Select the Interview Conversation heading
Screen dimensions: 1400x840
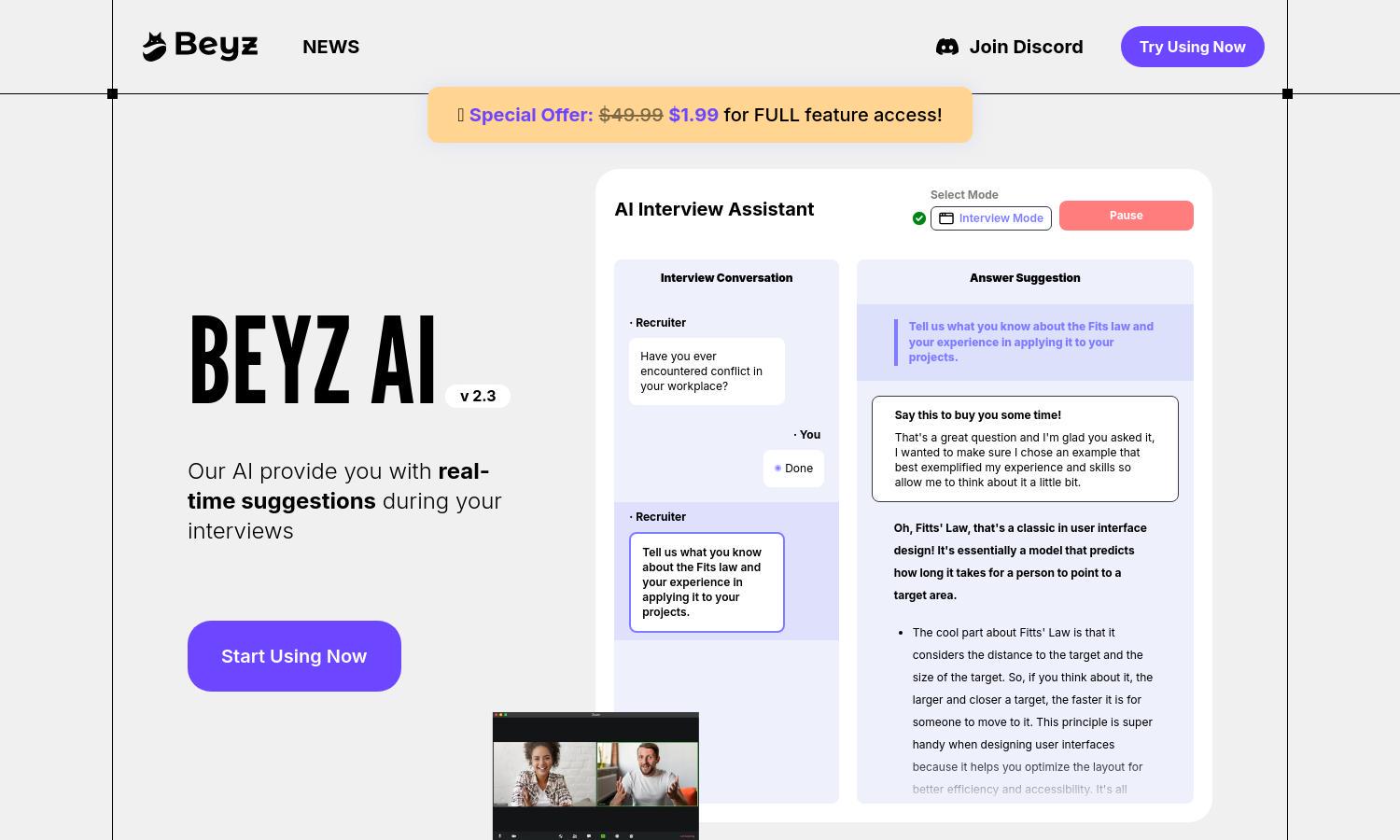(x=726, y=278)
